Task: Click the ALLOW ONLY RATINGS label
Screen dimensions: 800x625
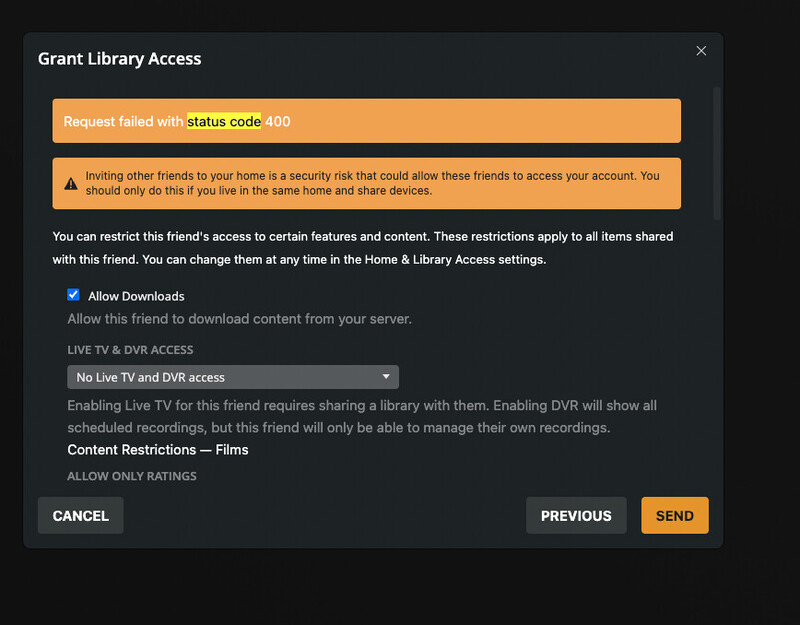Action: point(132,476)
